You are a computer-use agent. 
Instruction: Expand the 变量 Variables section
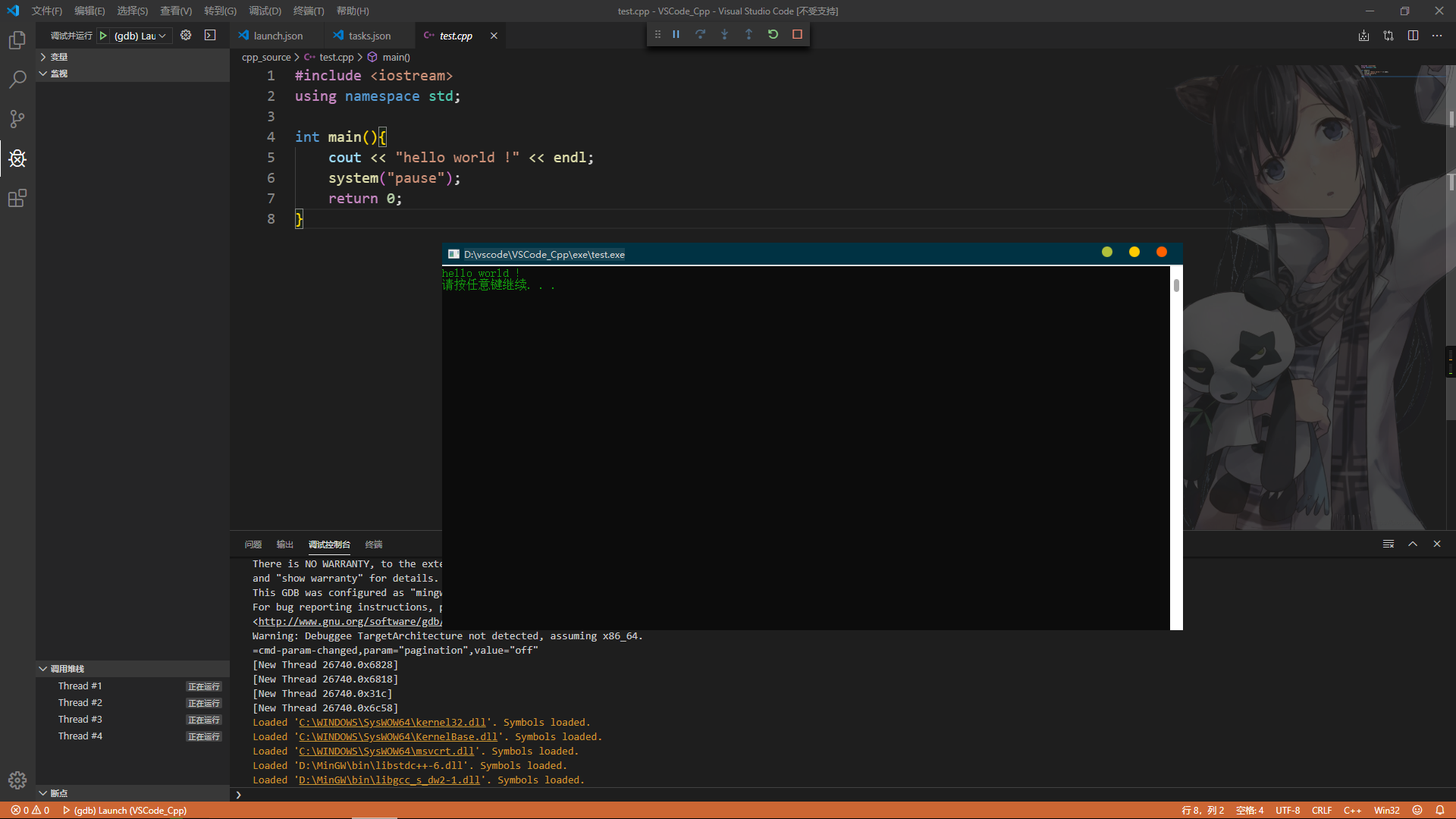point(133,57)
